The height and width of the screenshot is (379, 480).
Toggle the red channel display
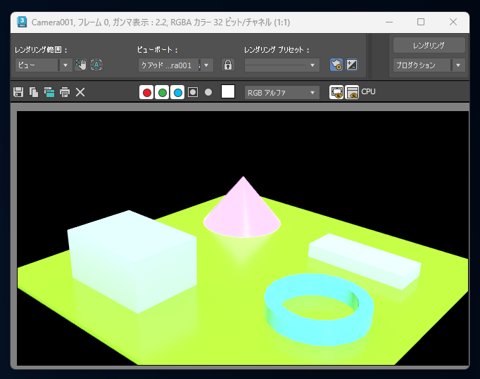[x=146, y=92]
